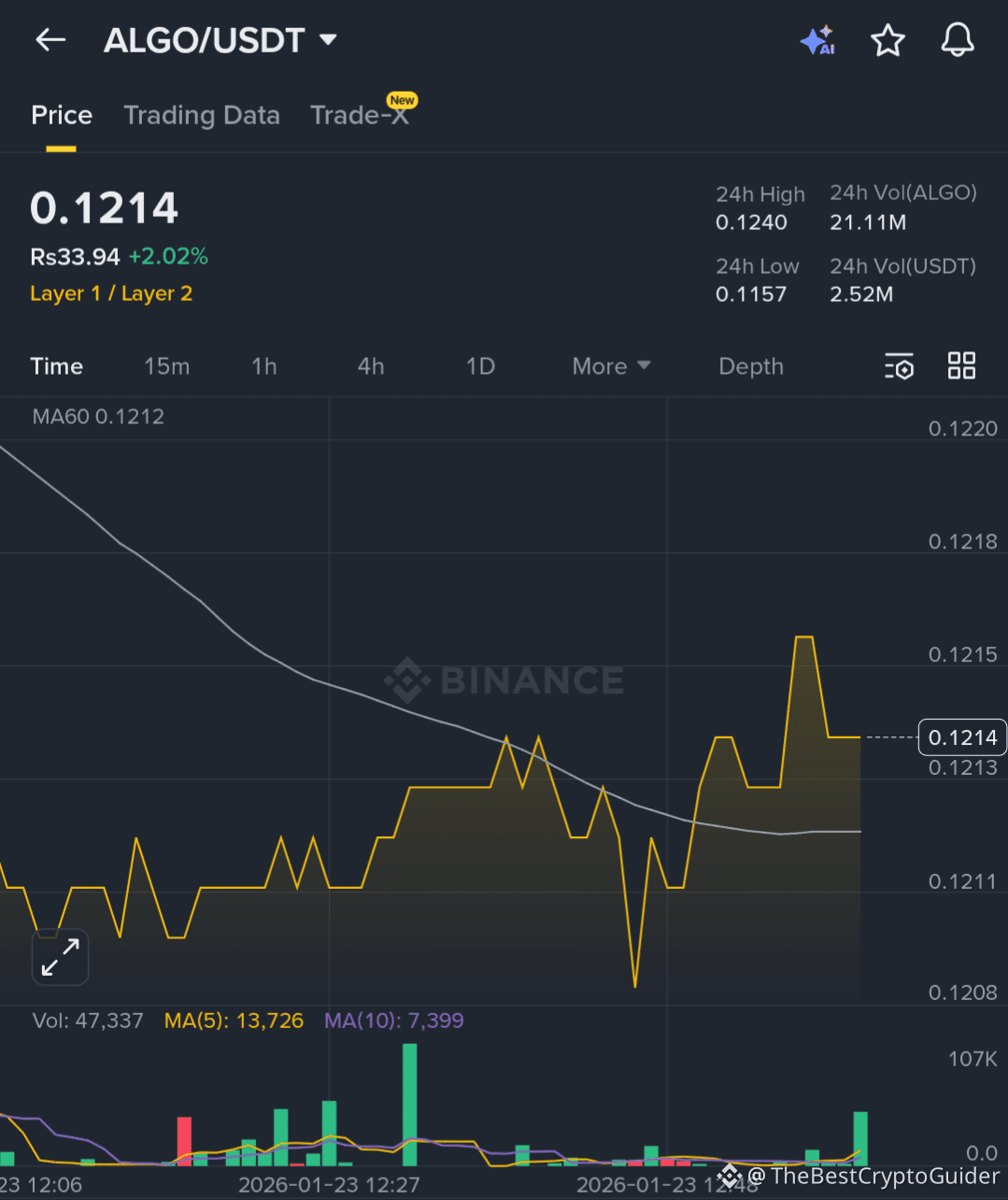Image resolution: width=1008 pixels, height=1200 pixels.
Task: Open the ALGO/USDT pair selector
Action: click(x=220, y=40)
